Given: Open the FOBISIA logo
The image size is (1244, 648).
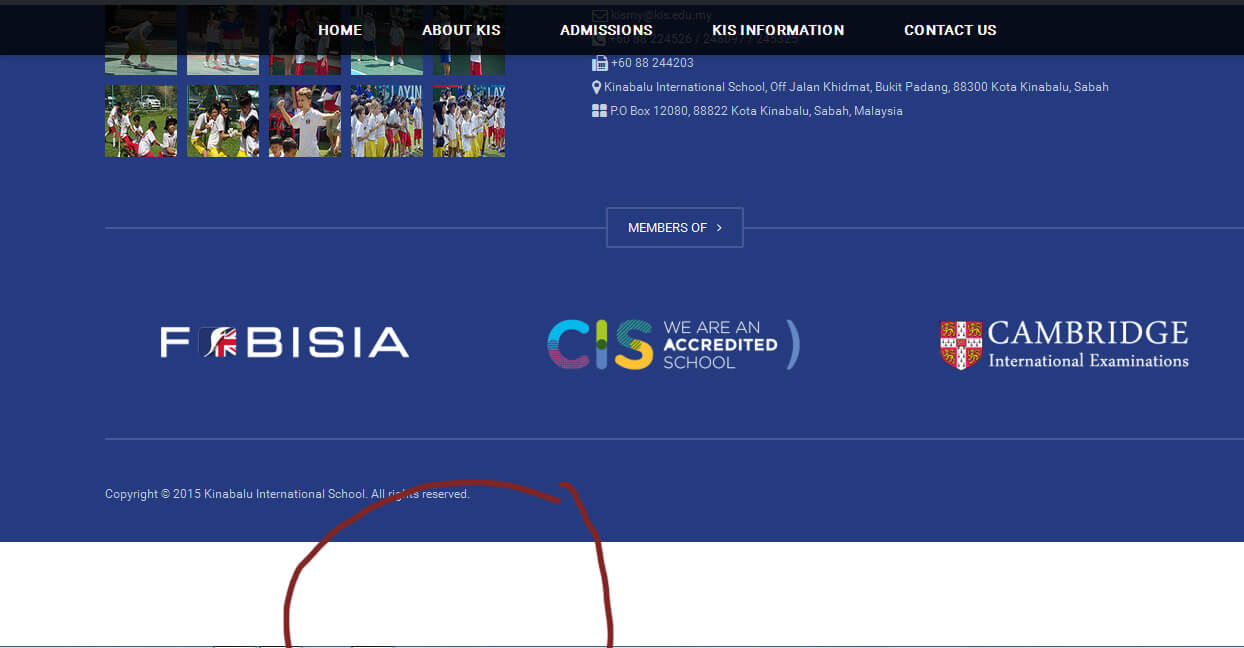Looking at the screenshot, I should click(285, 343).
